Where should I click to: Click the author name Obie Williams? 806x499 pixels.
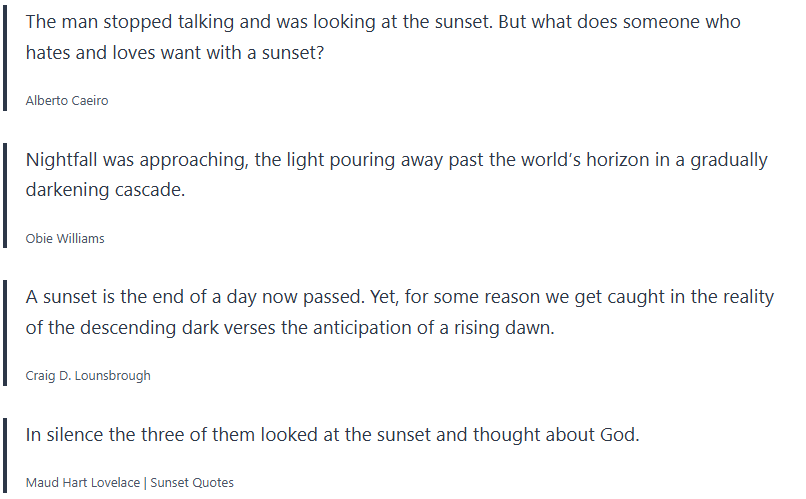65,239
